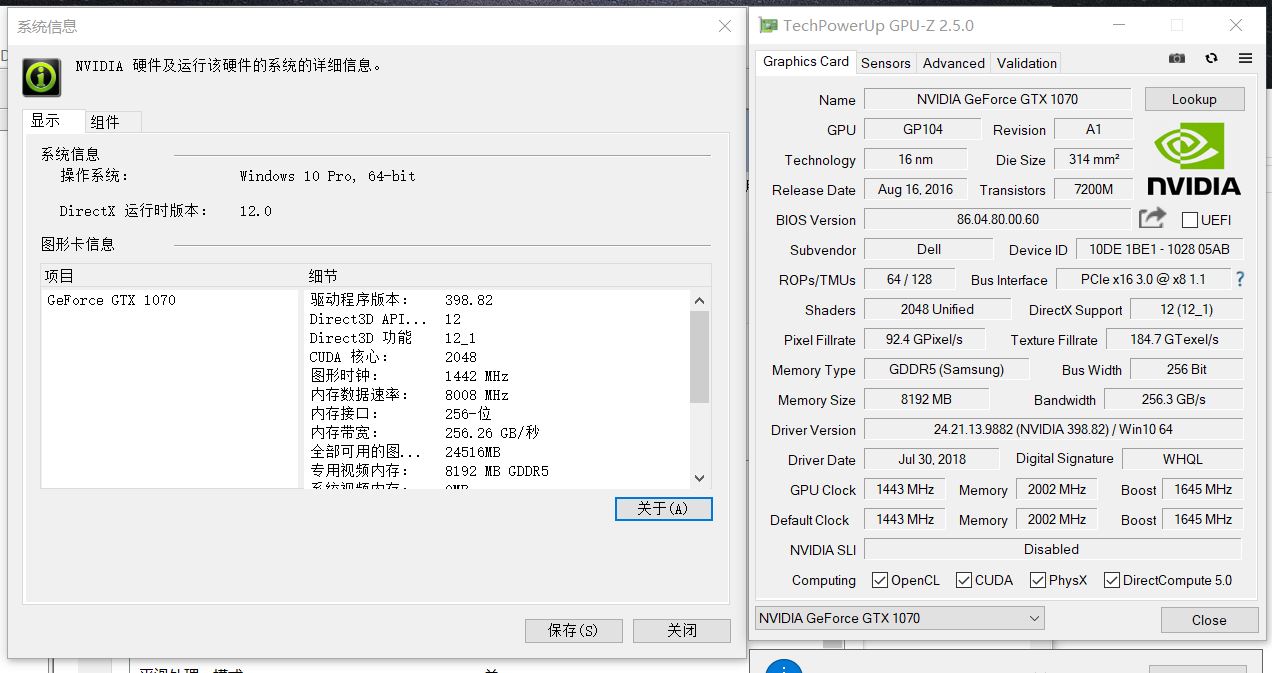
Task: Click the GPU-Z screenshot camera icon
Action: click(1177, 59)
